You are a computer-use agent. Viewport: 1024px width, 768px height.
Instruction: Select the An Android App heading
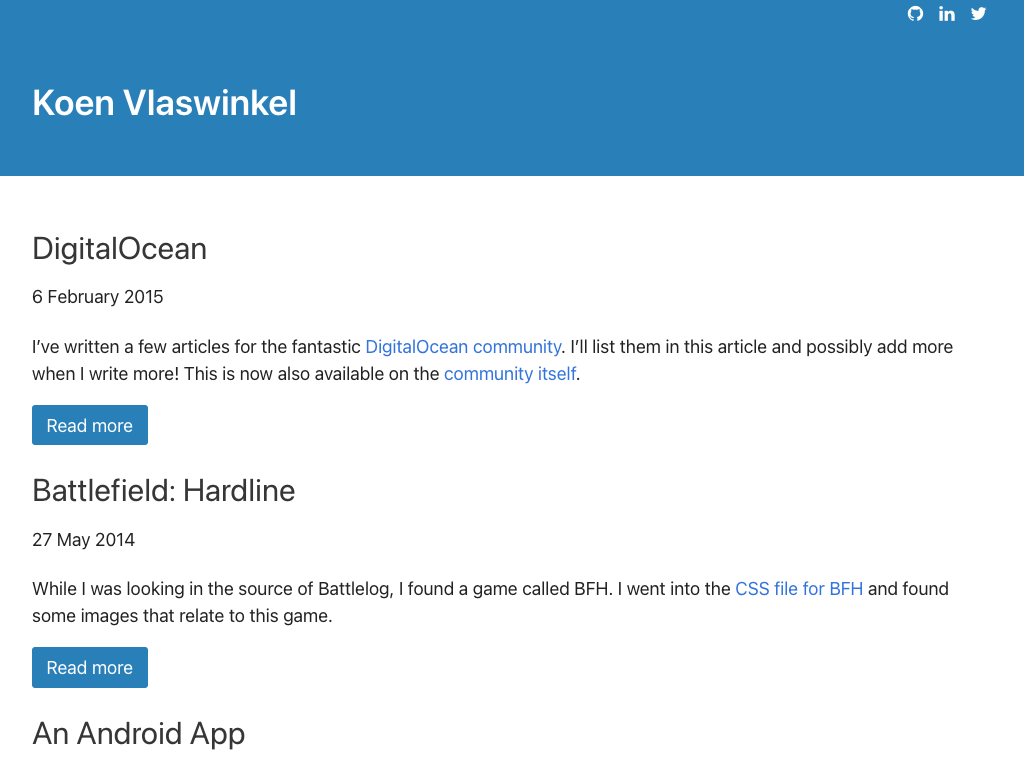pos(138,733)
